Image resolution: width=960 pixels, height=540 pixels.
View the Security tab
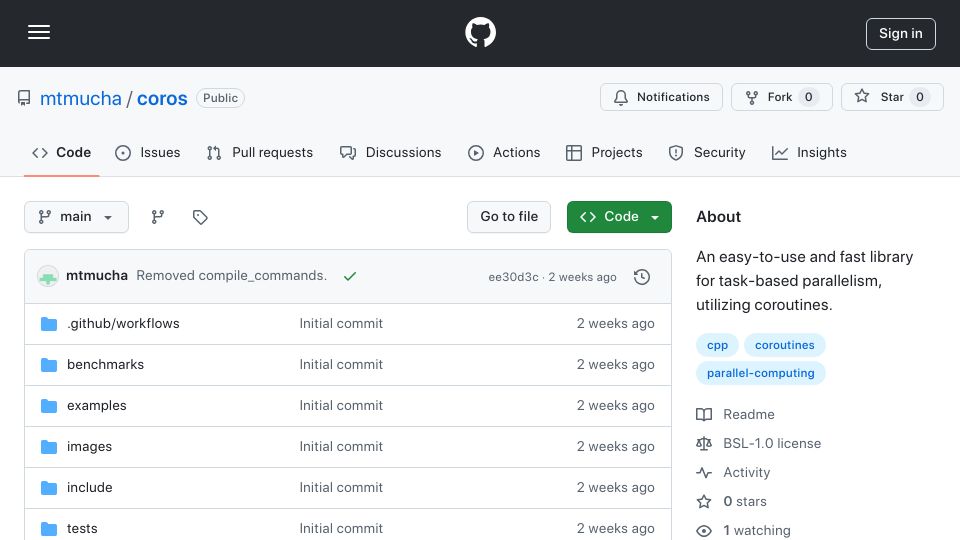click(707, 152)
